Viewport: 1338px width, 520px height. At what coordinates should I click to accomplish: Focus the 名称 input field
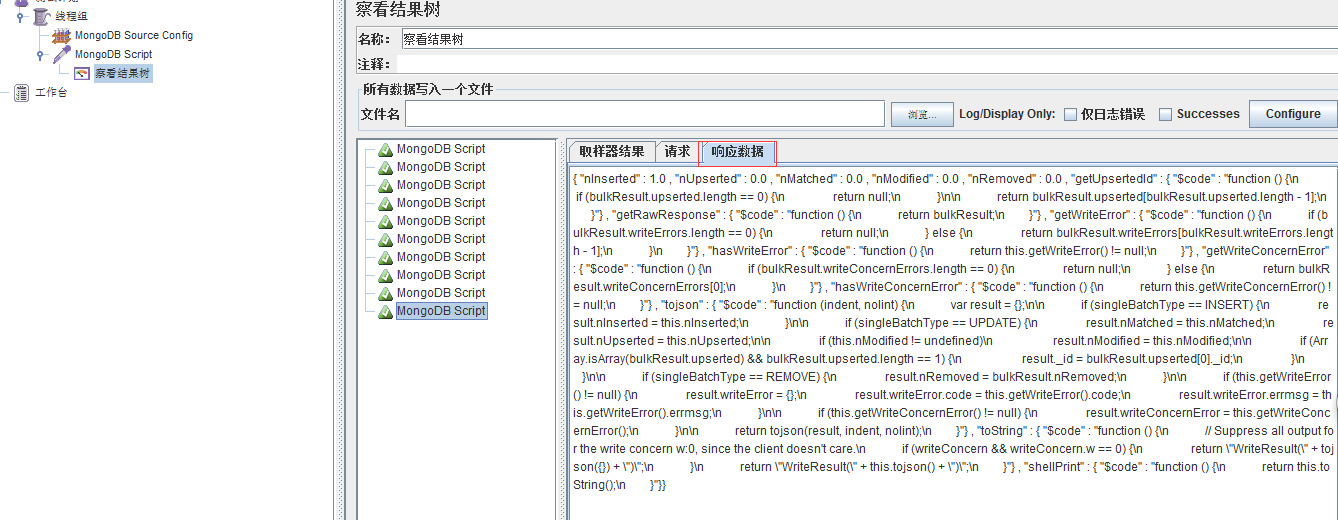click(868, 39)
